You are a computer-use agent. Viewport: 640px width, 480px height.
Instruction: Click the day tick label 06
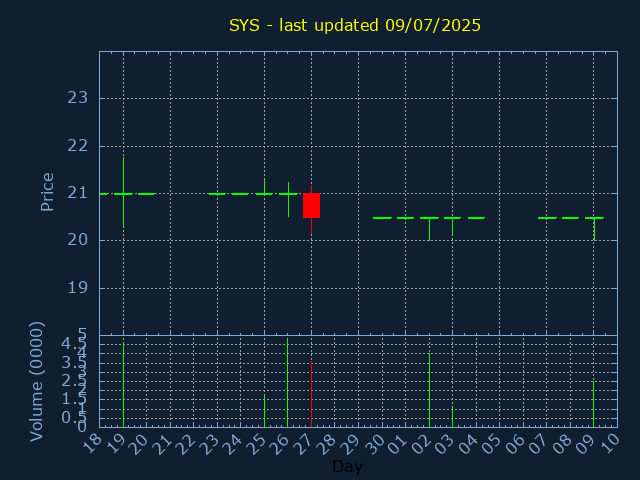click(517, 443)
